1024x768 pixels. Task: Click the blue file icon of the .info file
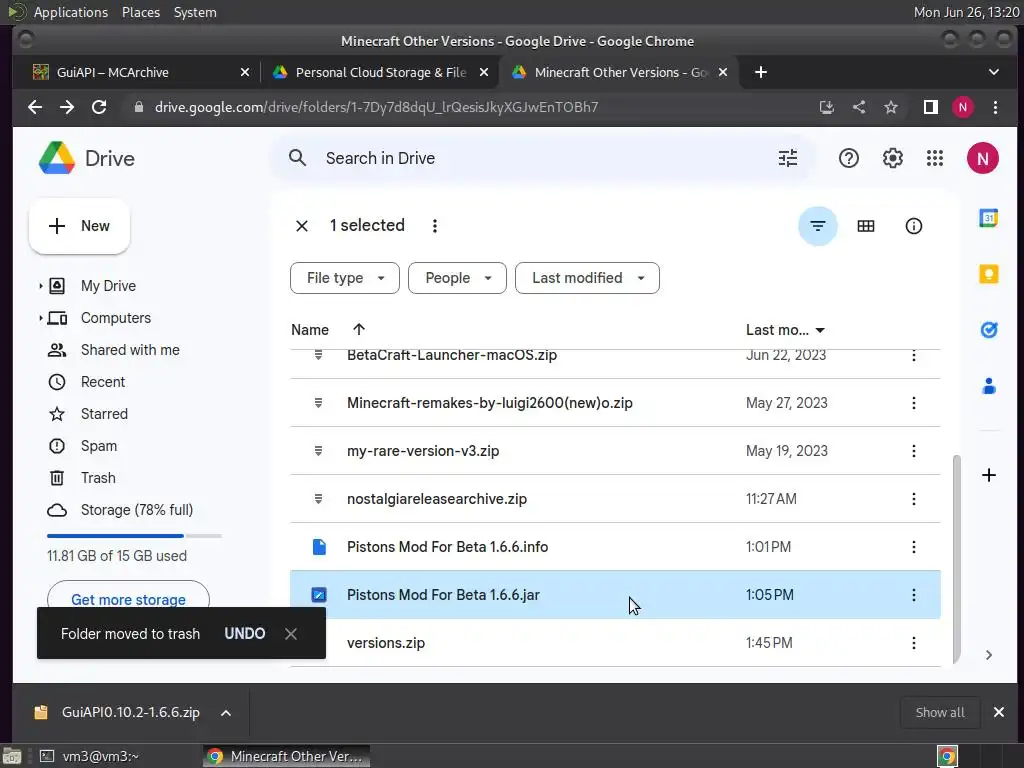[319, 547]
